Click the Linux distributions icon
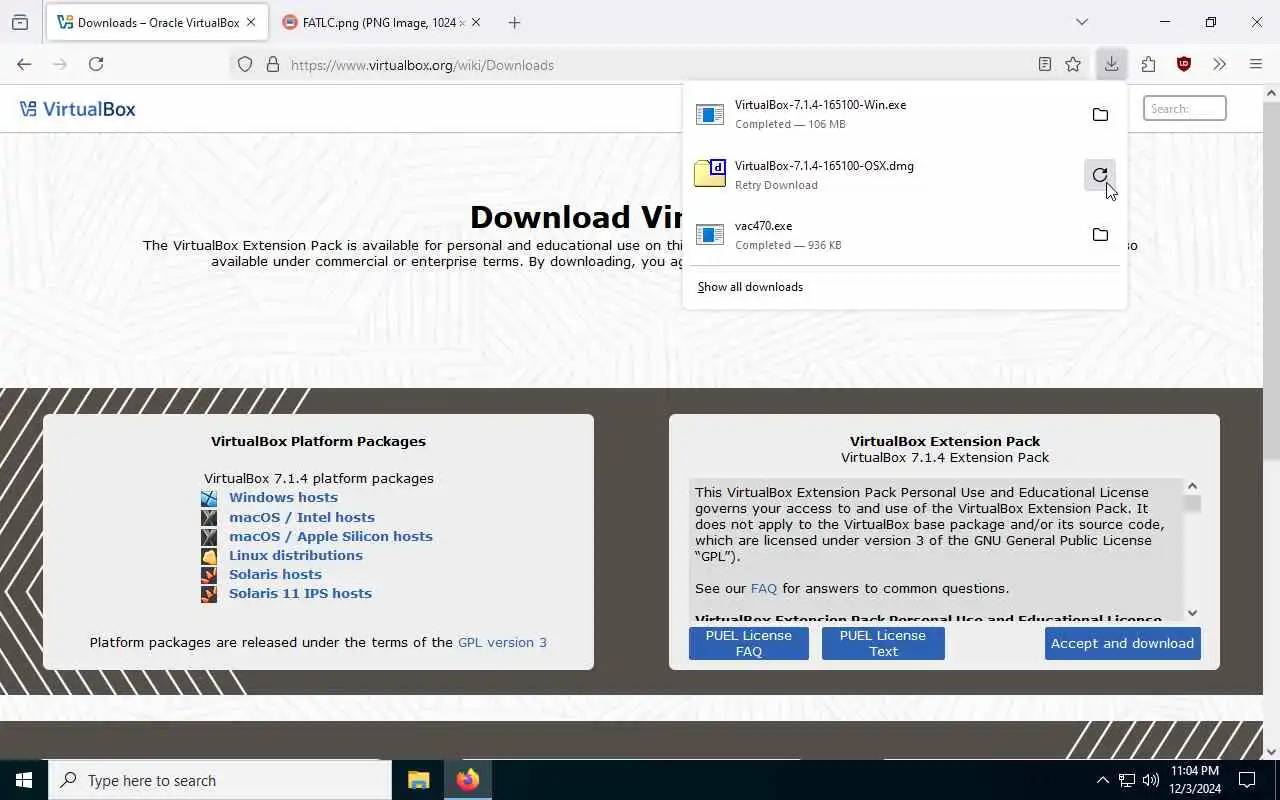 point(209,556)
